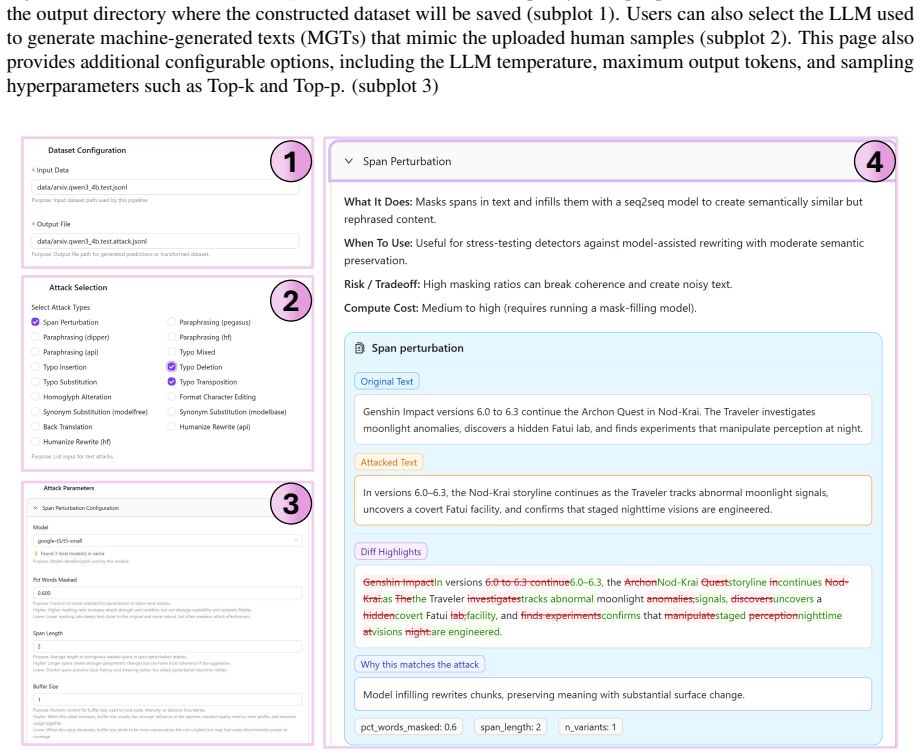Image resolution: width=920 pixels, height=755 pixels.
Task: Click the Pct Words Masked field
Action: 167,593
